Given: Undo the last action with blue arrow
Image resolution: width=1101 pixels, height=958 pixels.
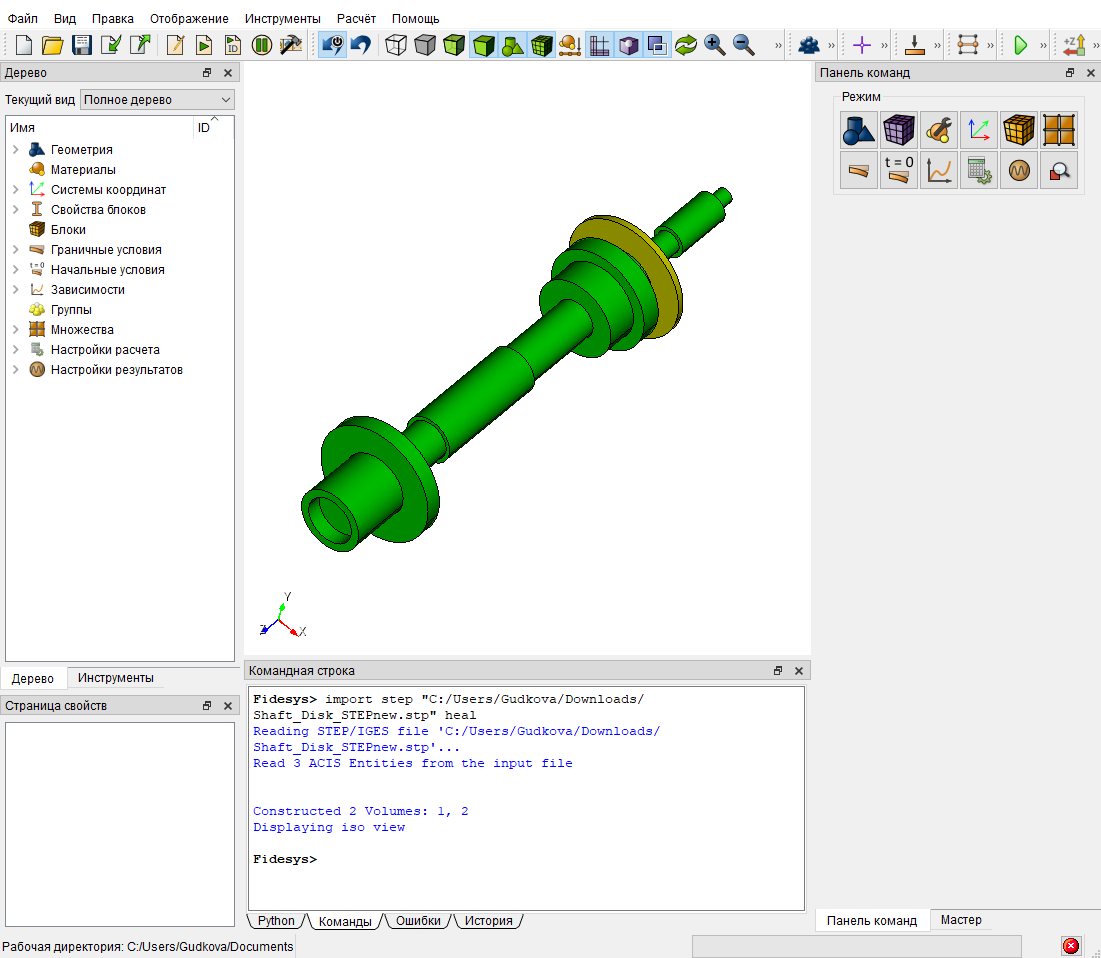Looking at the screenshot, I should (361, 46).
